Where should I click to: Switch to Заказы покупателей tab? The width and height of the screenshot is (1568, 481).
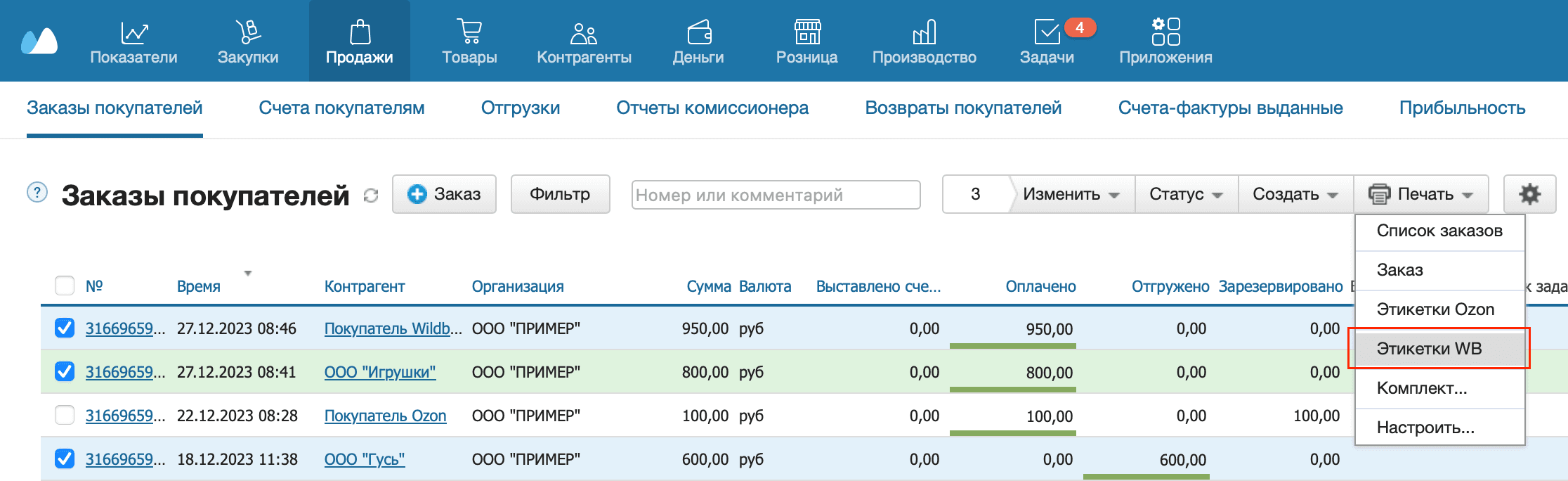pos(115,108)
